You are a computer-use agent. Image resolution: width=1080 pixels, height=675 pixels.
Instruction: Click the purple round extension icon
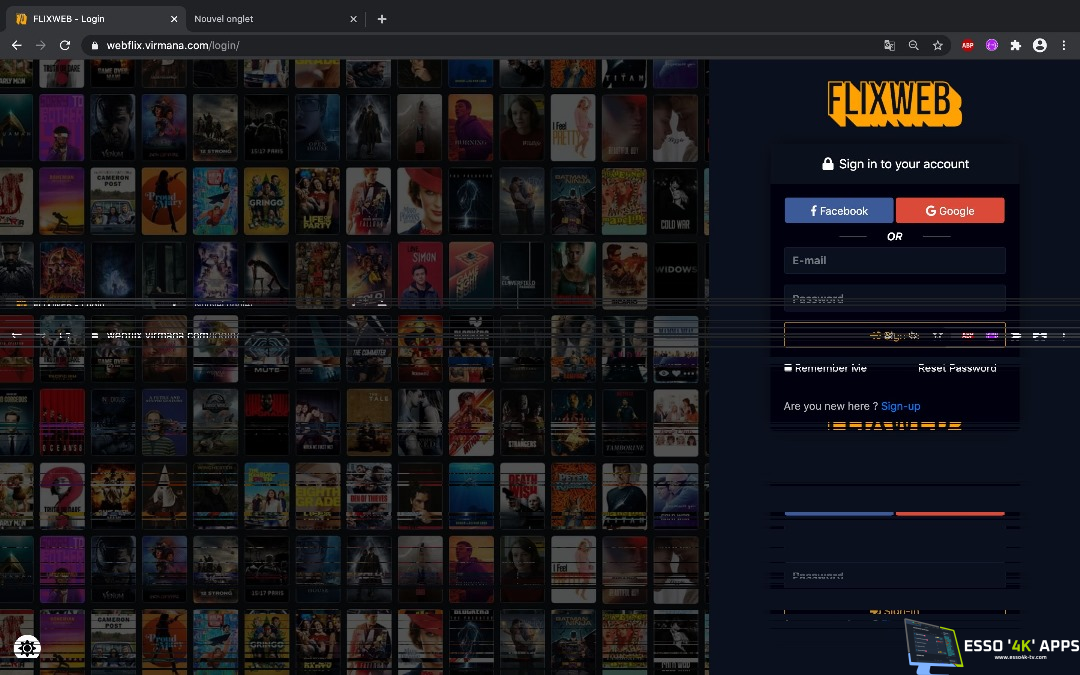click(x=992, y=45)
